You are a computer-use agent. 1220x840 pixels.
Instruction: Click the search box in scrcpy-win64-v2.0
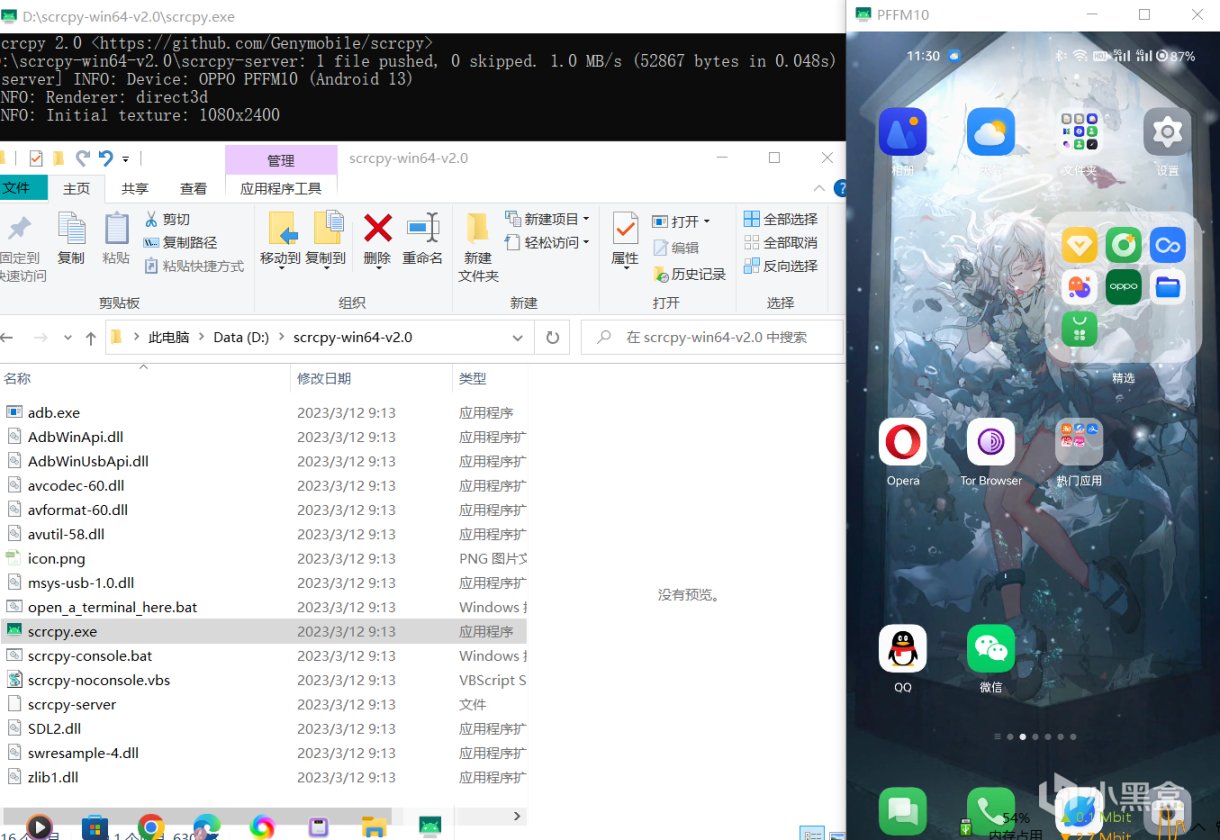(x=712, y=338)
